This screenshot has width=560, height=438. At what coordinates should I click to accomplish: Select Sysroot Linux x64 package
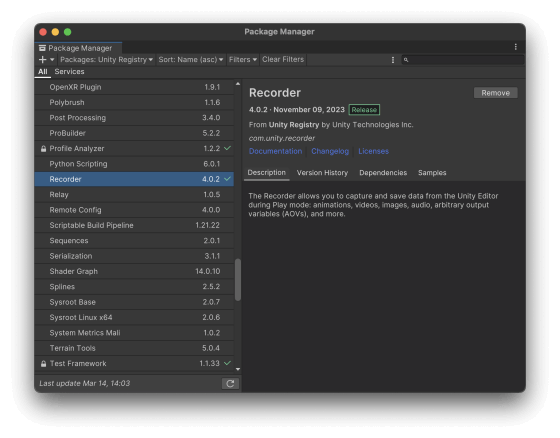[x=134, y=317]
